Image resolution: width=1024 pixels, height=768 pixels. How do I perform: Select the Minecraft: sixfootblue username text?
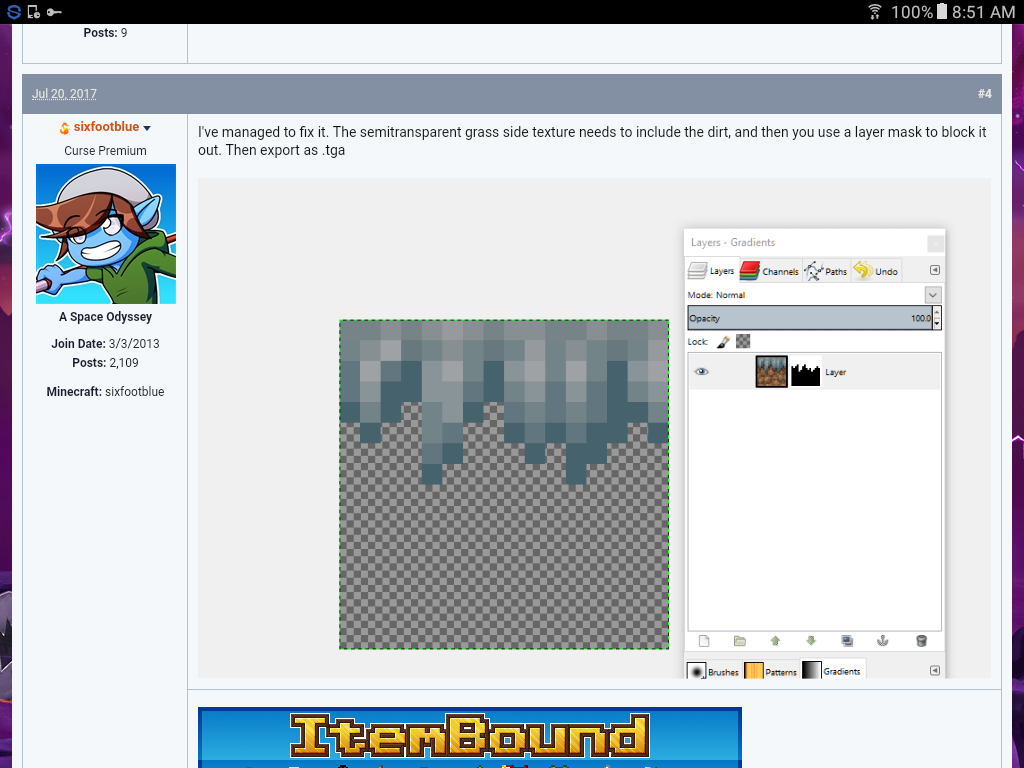click(x=105, y=391)
